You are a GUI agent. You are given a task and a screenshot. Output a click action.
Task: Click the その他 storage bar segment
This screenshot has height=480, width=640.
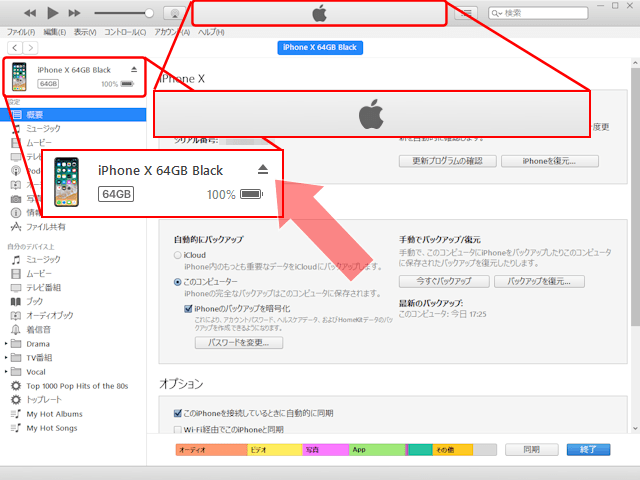tap(453, 450)
